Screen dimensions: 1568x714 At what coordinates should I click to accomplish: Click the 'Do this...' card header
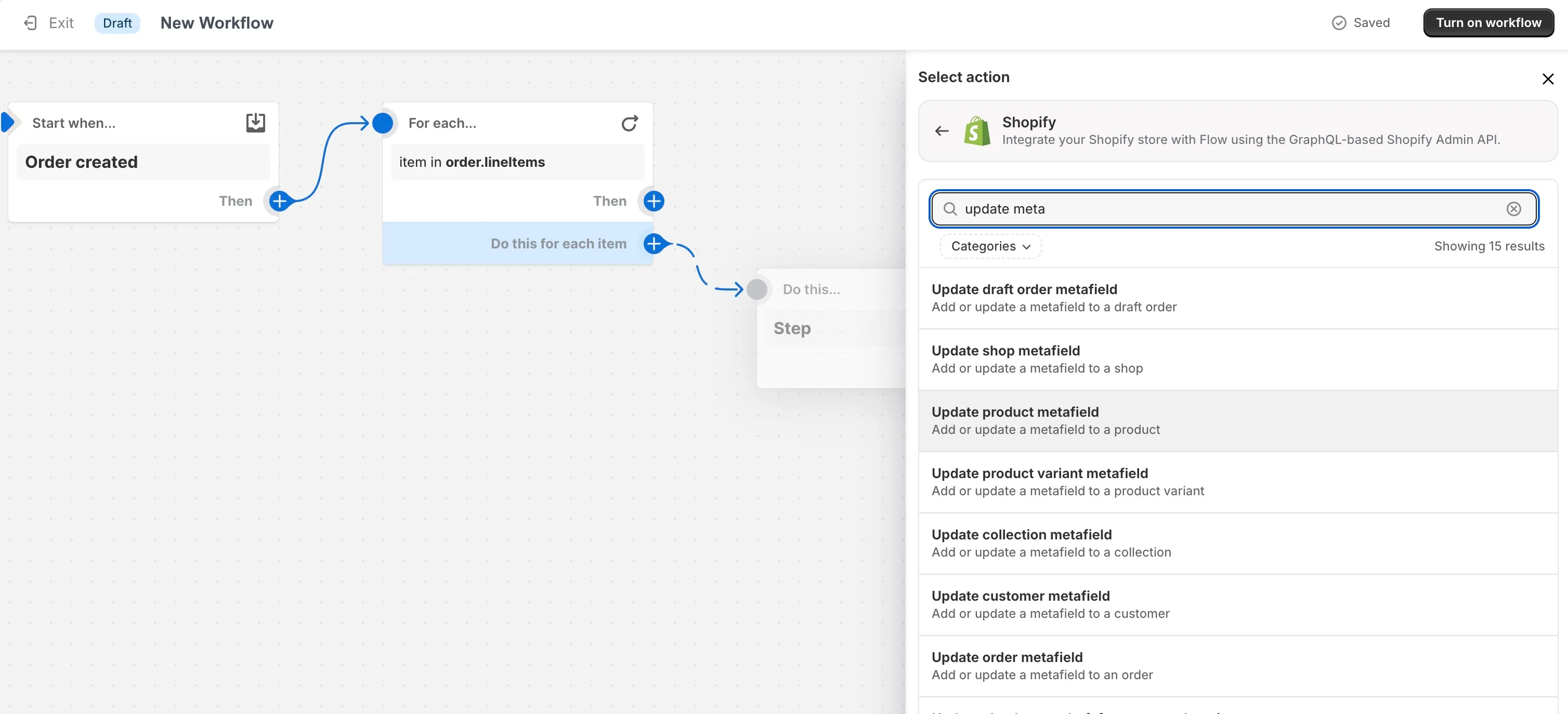pyautogui.click(x=812, y=289)
